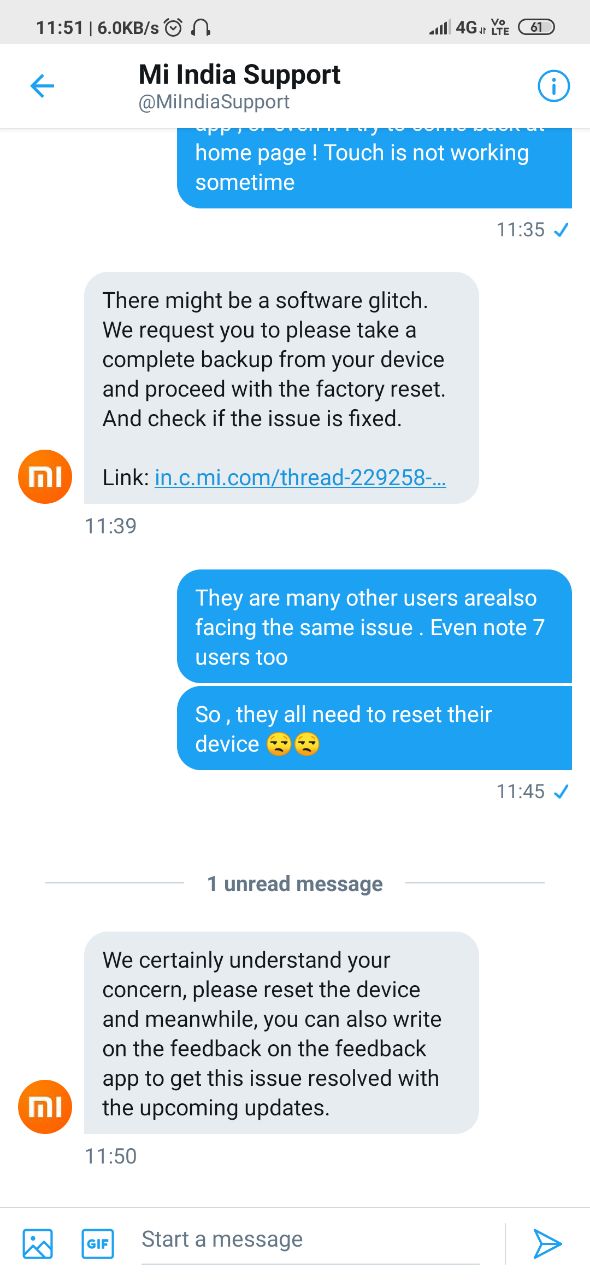Tap the battery indicator icon
This screenshot has width=590, height=1280.
coord(537,28)
